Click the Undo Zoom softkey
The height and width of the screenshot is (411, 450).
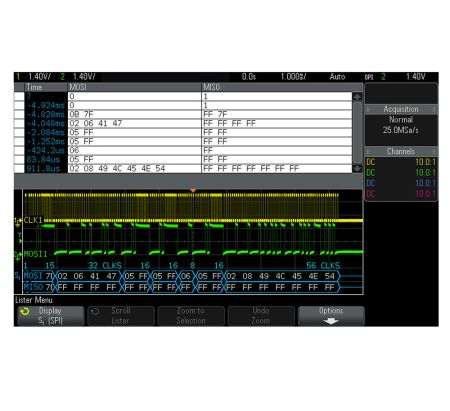point(261,316)
